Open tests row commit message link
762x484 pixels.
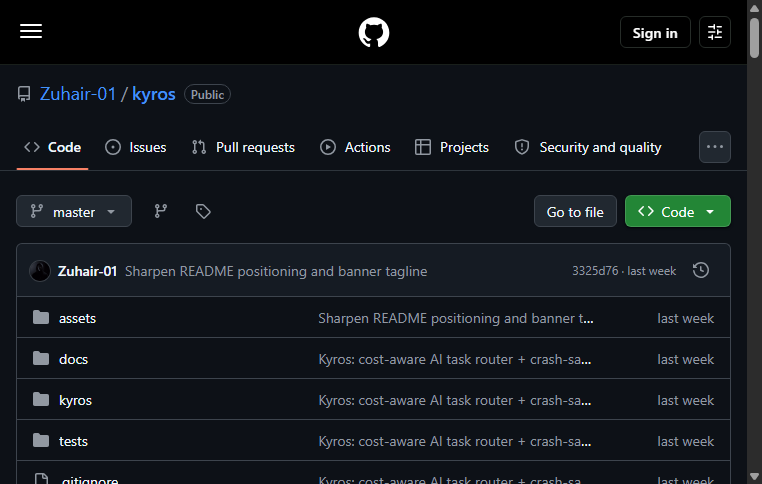(455, 441)
